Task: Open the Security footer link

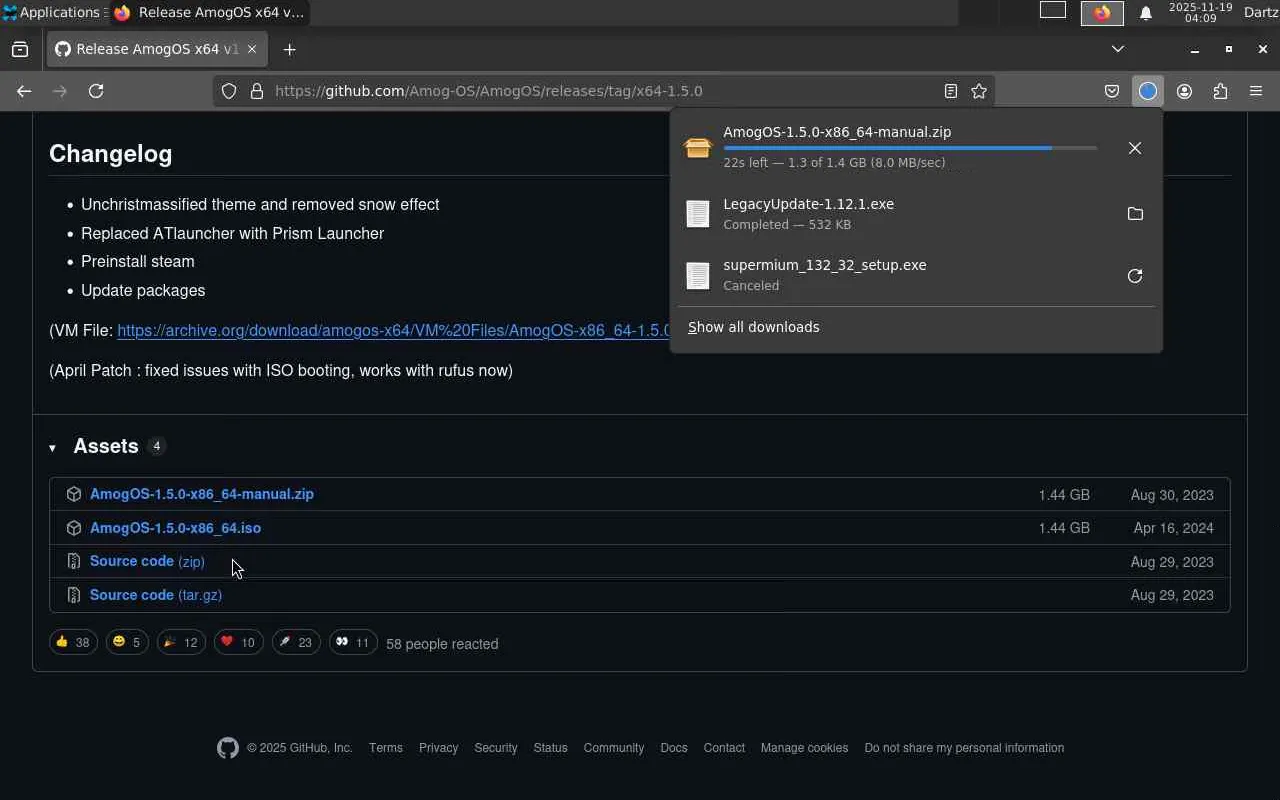Action: tap(496, 748)
